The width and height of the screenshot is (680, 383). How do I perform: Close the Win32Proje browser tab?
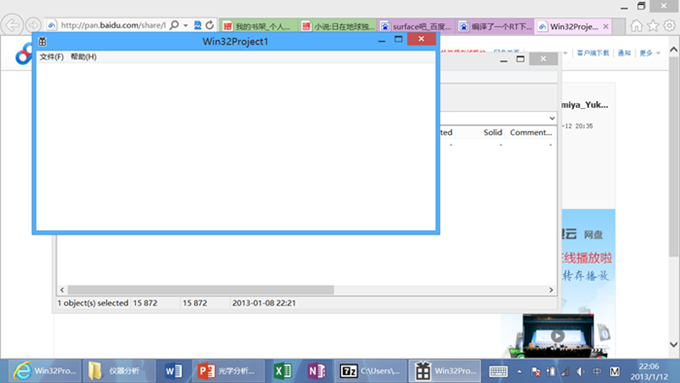(606, 26)
